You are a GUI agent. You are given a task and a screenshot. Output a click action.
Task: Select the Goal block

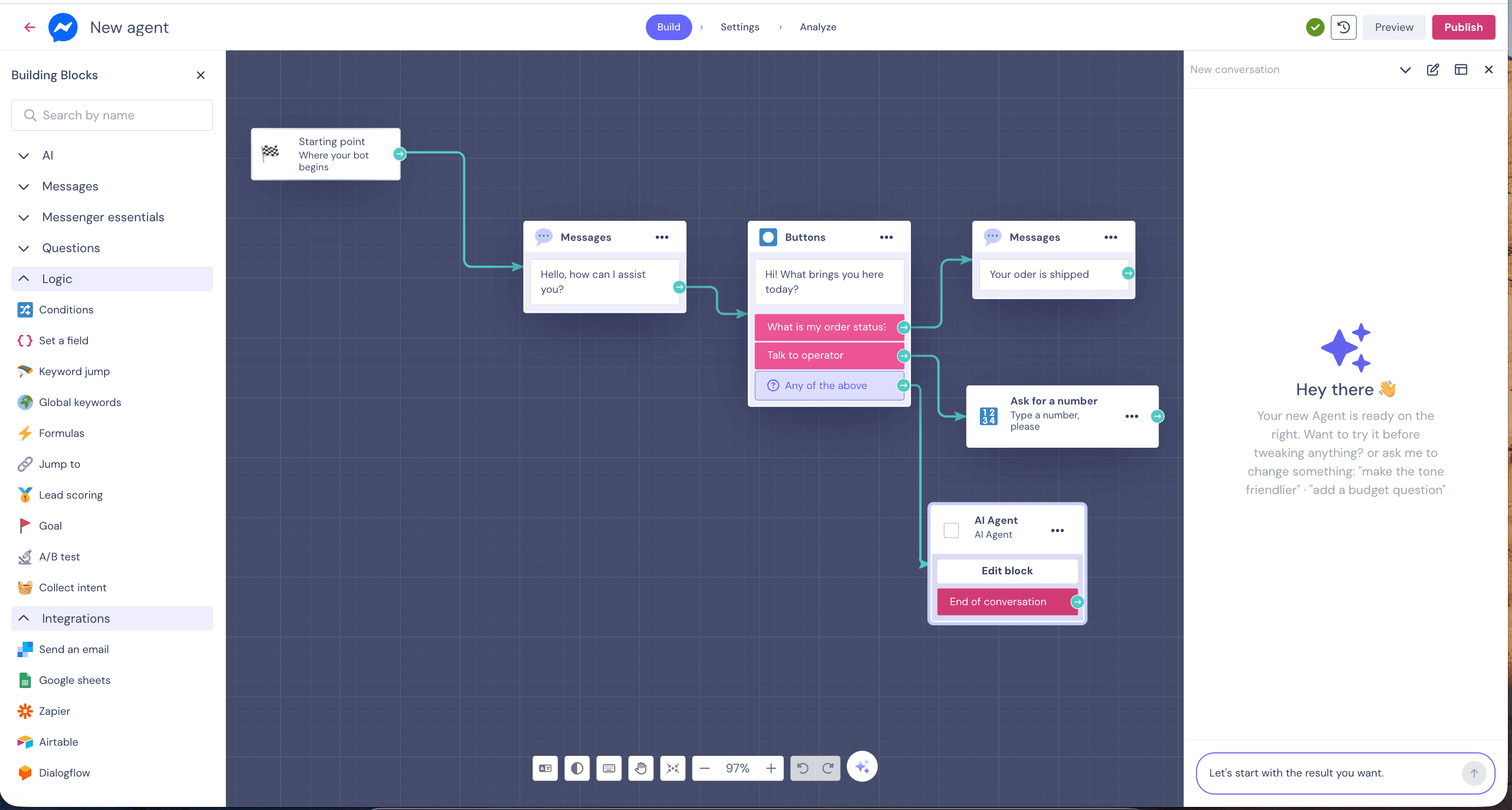[40, 526]
